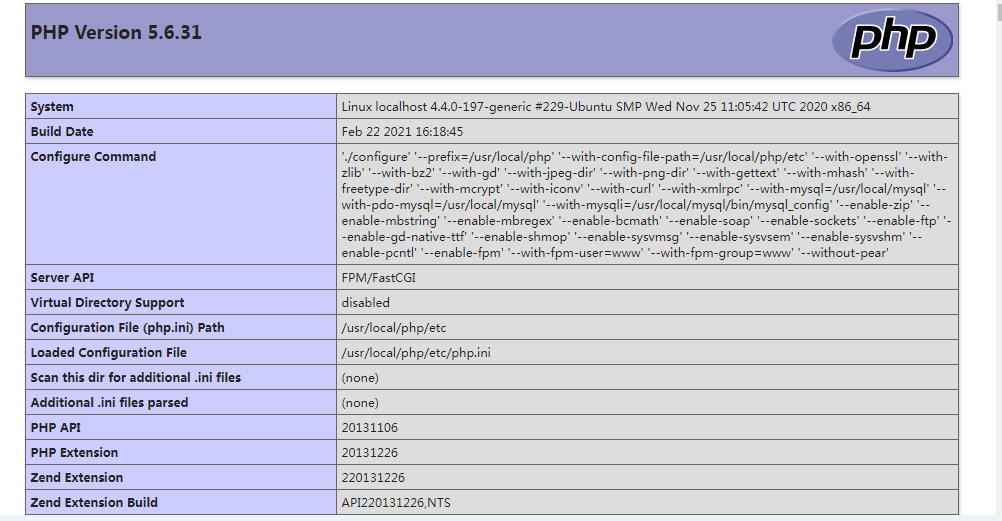Click the 'FPM/FastCGI' value

(x=378, y=278)
